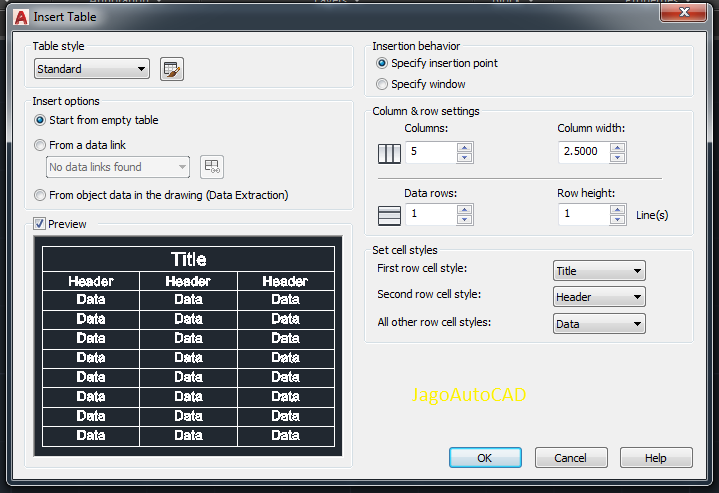
Task: Increase the Columns count with up arrow
Action: [x=465, y=148]
